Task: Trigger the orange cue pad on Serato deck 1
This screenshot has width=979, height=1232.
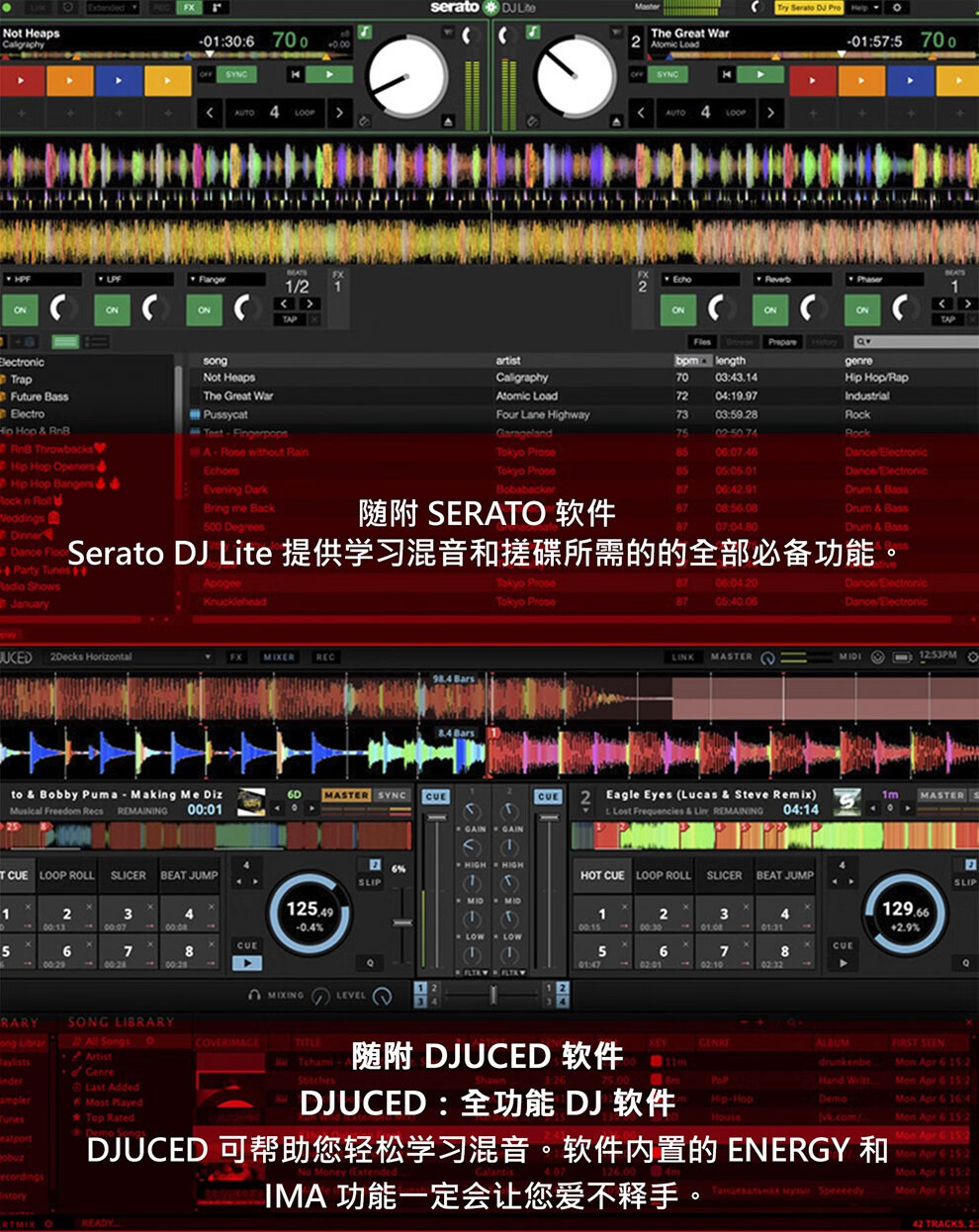Action: 70,80
